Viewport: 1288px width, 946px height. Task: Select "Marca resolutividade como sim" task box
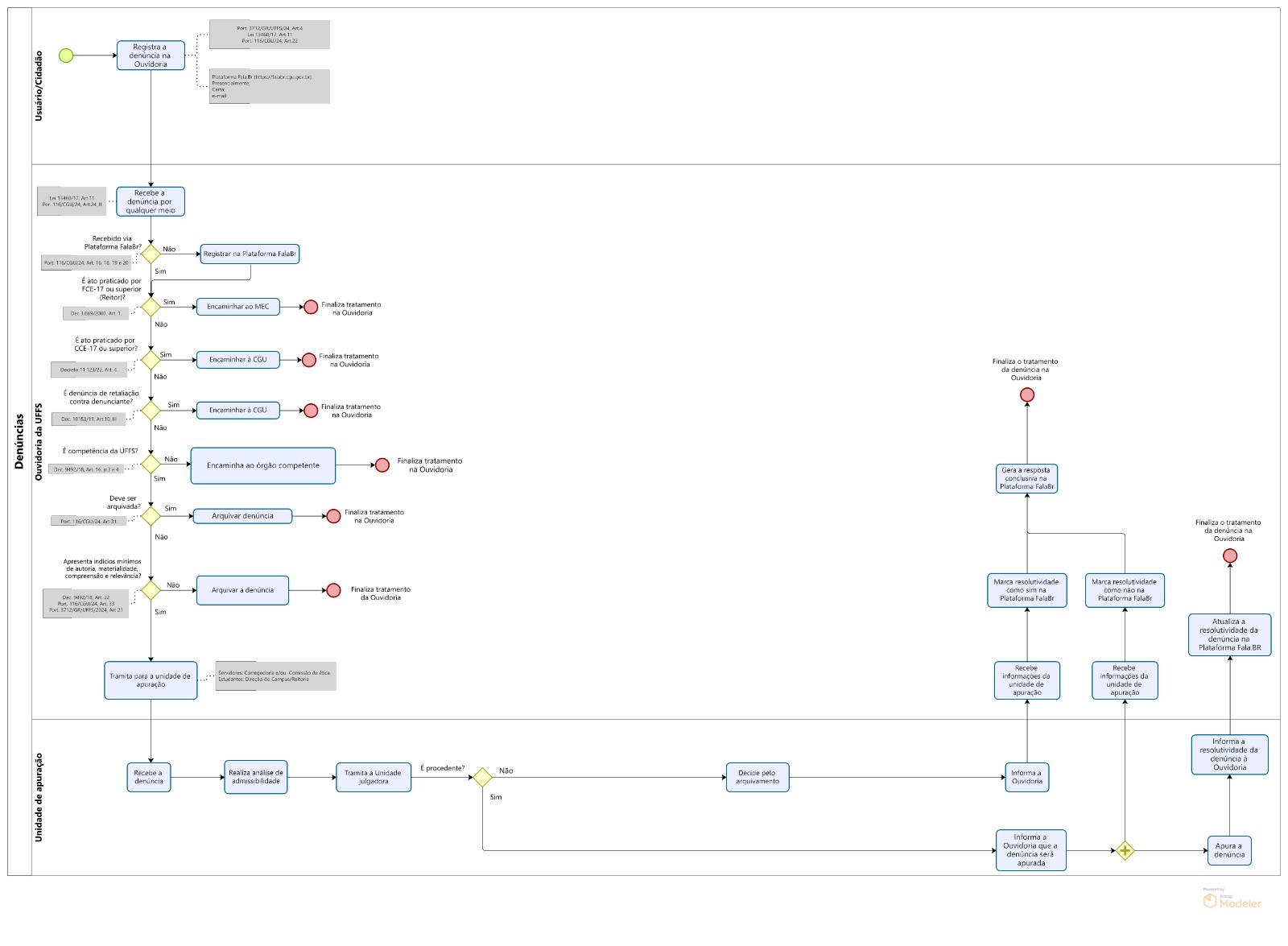[x=1026, y=590]
